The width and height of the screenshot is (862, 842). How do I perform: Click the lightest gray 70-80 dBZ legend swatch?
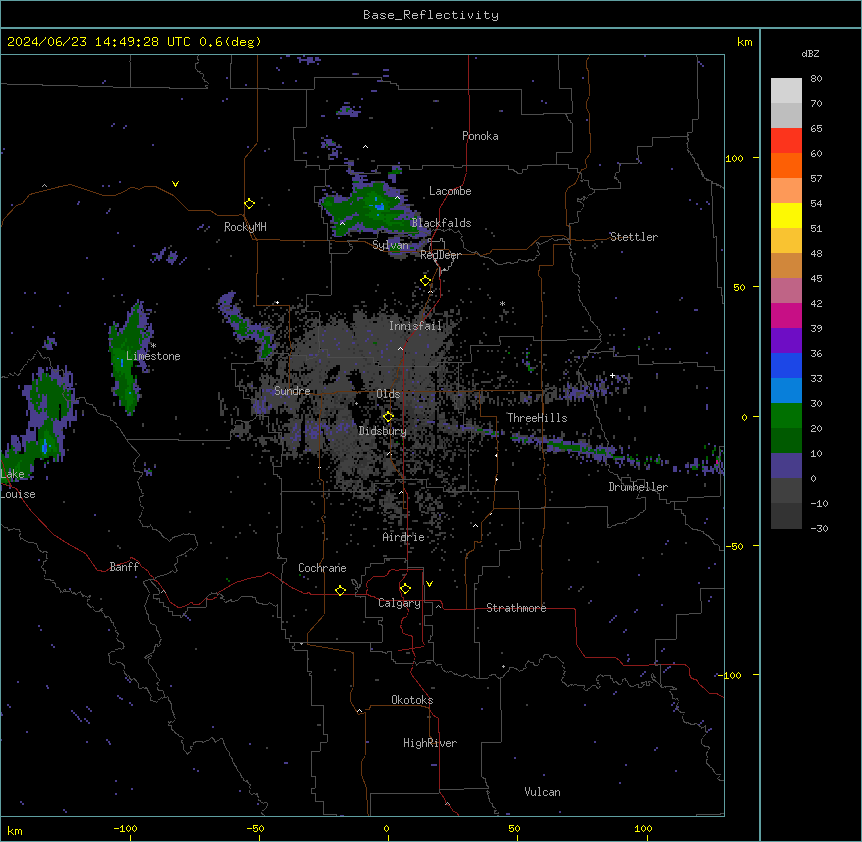click(786, 91)
